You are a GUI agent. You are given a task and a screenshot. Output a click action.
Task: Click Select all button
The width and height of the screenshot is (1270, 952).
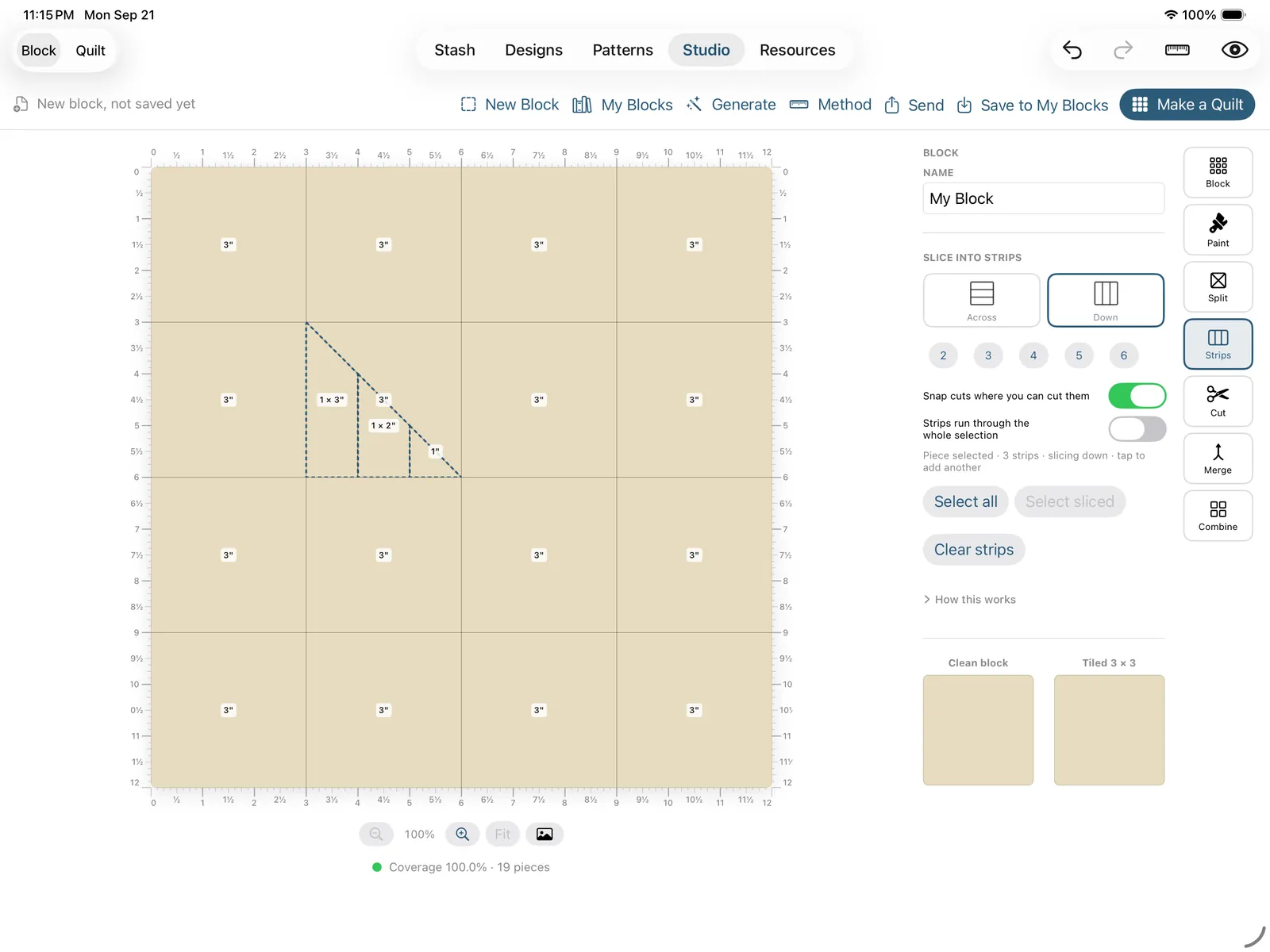pyautogui.click(x=965, y=501)
